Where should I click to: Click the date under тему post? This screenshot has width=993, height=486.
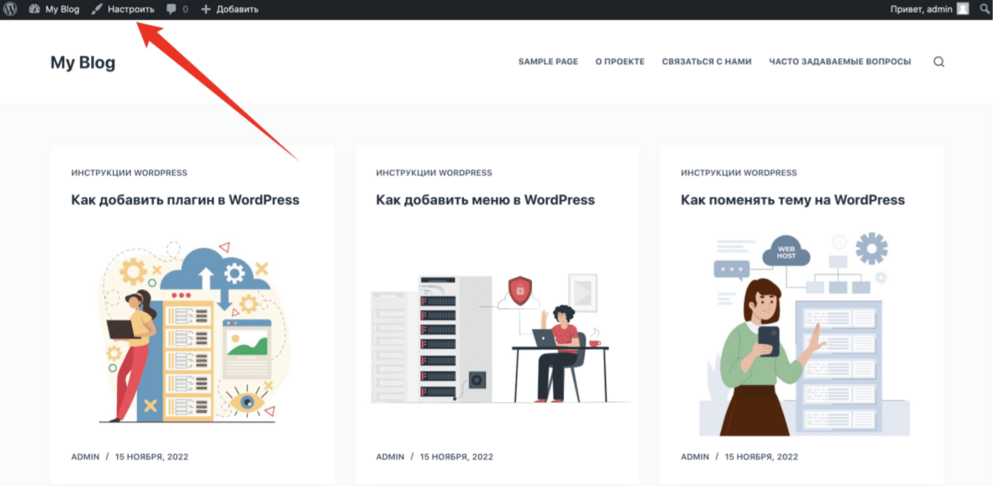761,457
